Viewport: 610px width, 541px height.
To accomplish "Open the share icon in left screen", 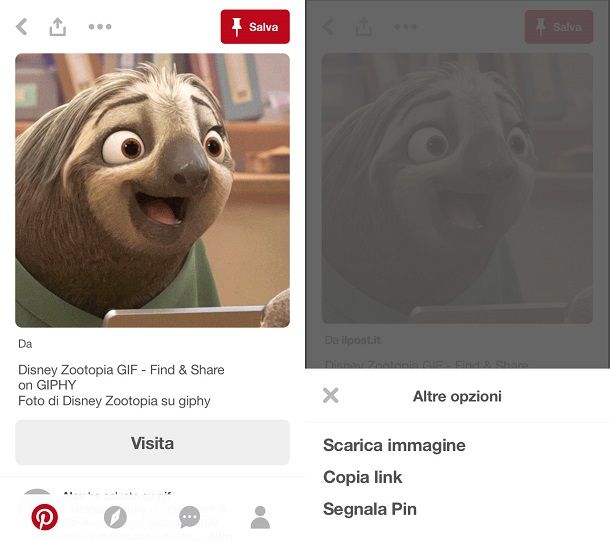I will (x=58, y=26).
